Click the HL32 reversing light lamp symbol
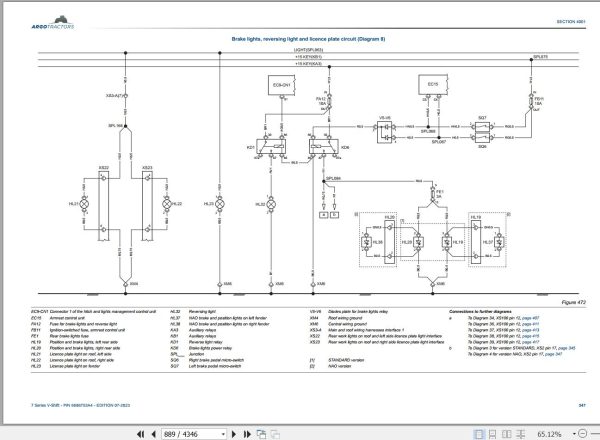 pos(271,204)
